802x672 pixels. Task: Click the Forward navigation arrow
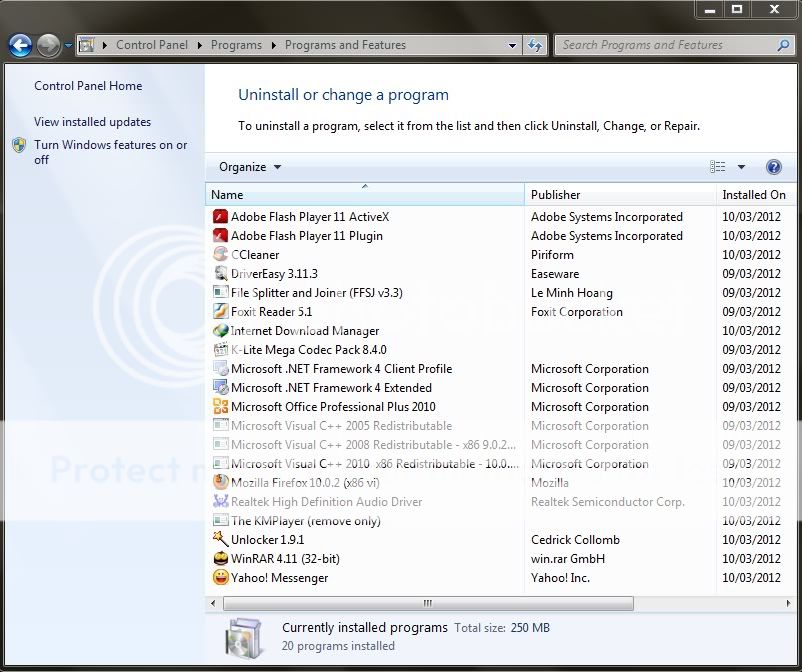(x=49, y=46)
